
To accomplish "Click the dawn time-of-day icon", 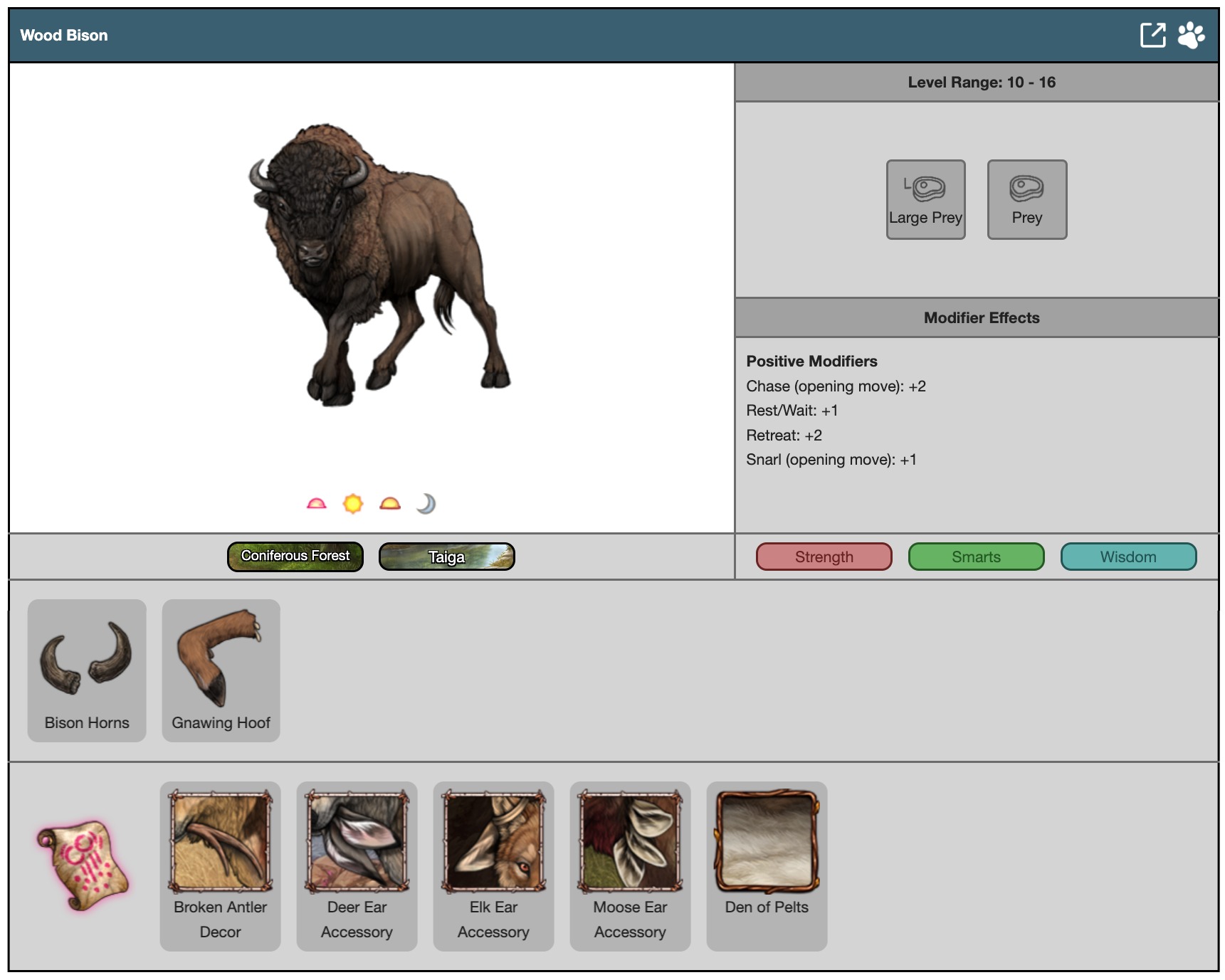I will 316,504.
